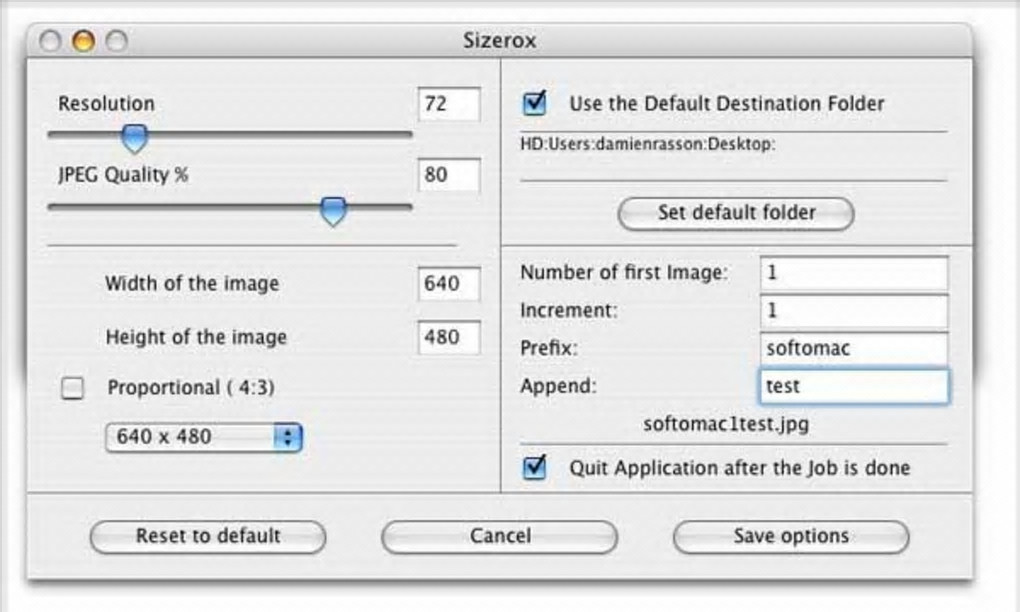Click the Increment input field
The height and width of the screenshot is (612, 1020).
point(853,311)
